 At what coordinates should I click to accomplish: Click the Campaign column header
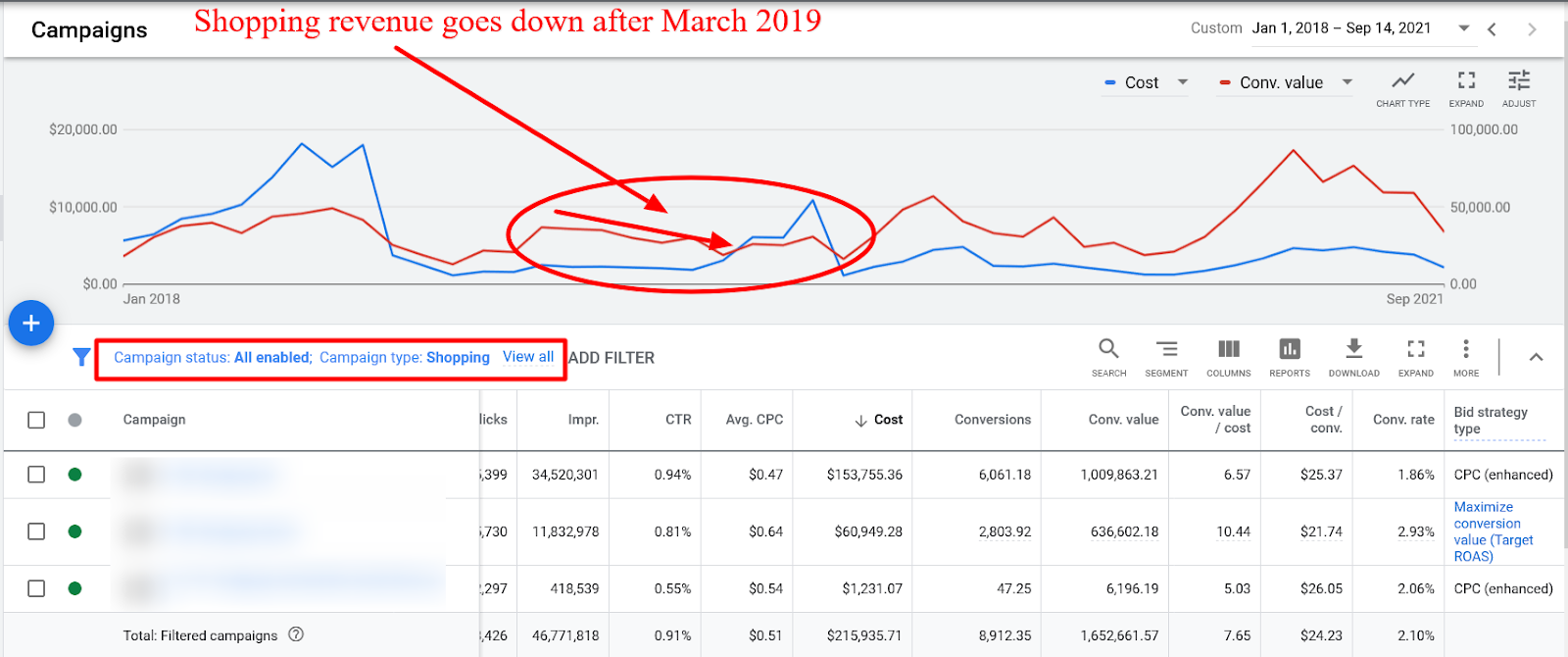(154, 420)
